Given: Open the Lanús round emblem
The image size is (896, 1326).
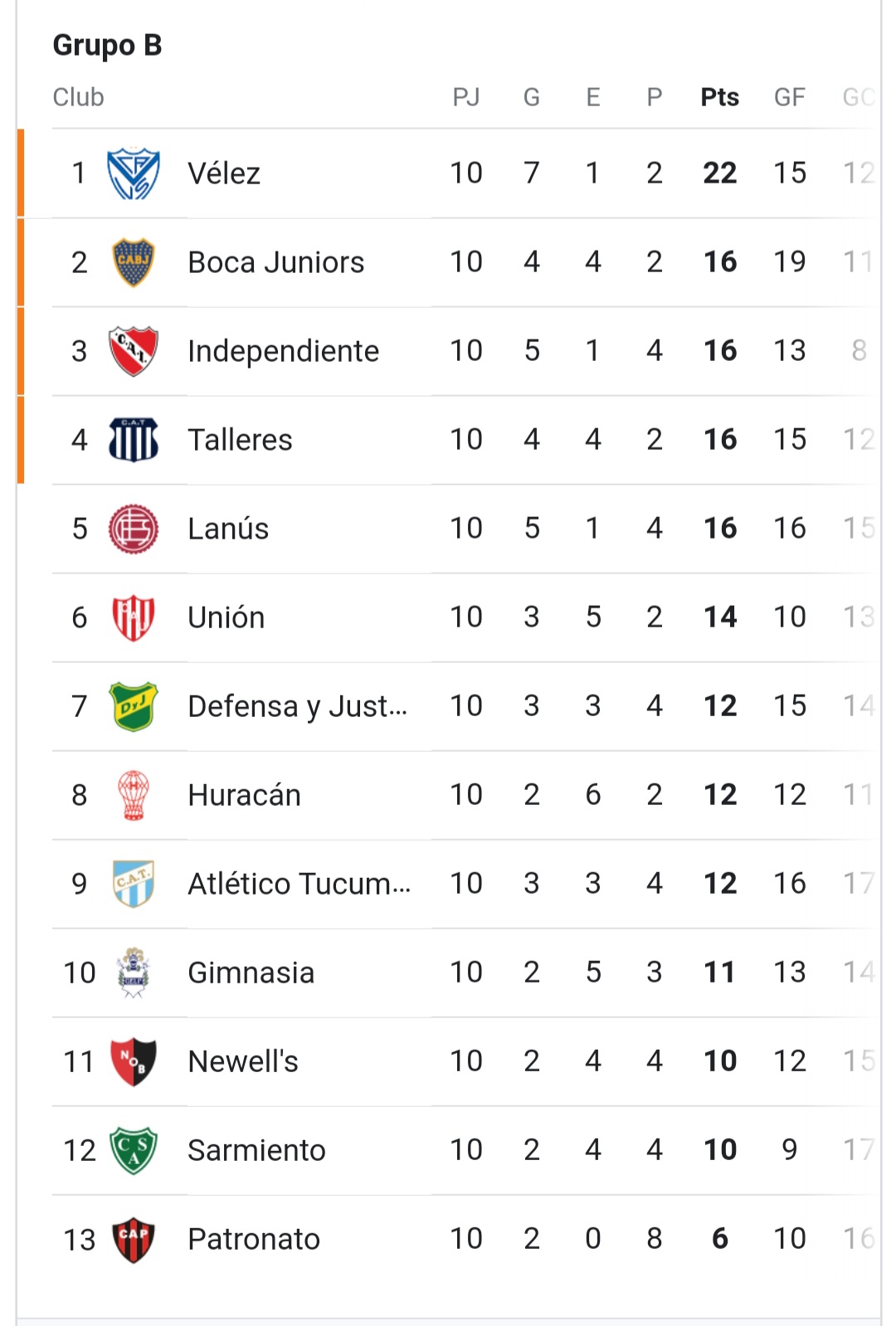Looking at the screenshot, I should [x=134, y=529].
